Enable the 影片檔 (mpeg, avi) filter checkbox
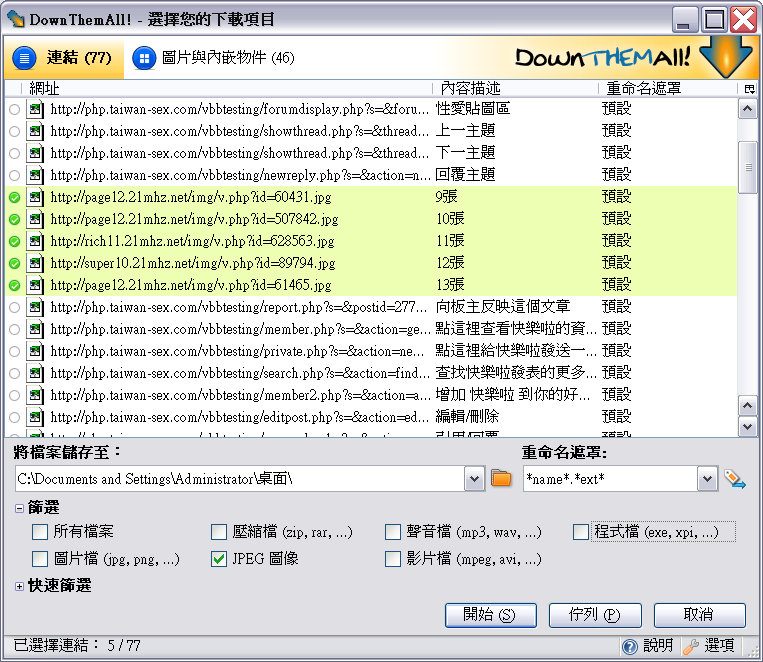 (x=393, y=559)
